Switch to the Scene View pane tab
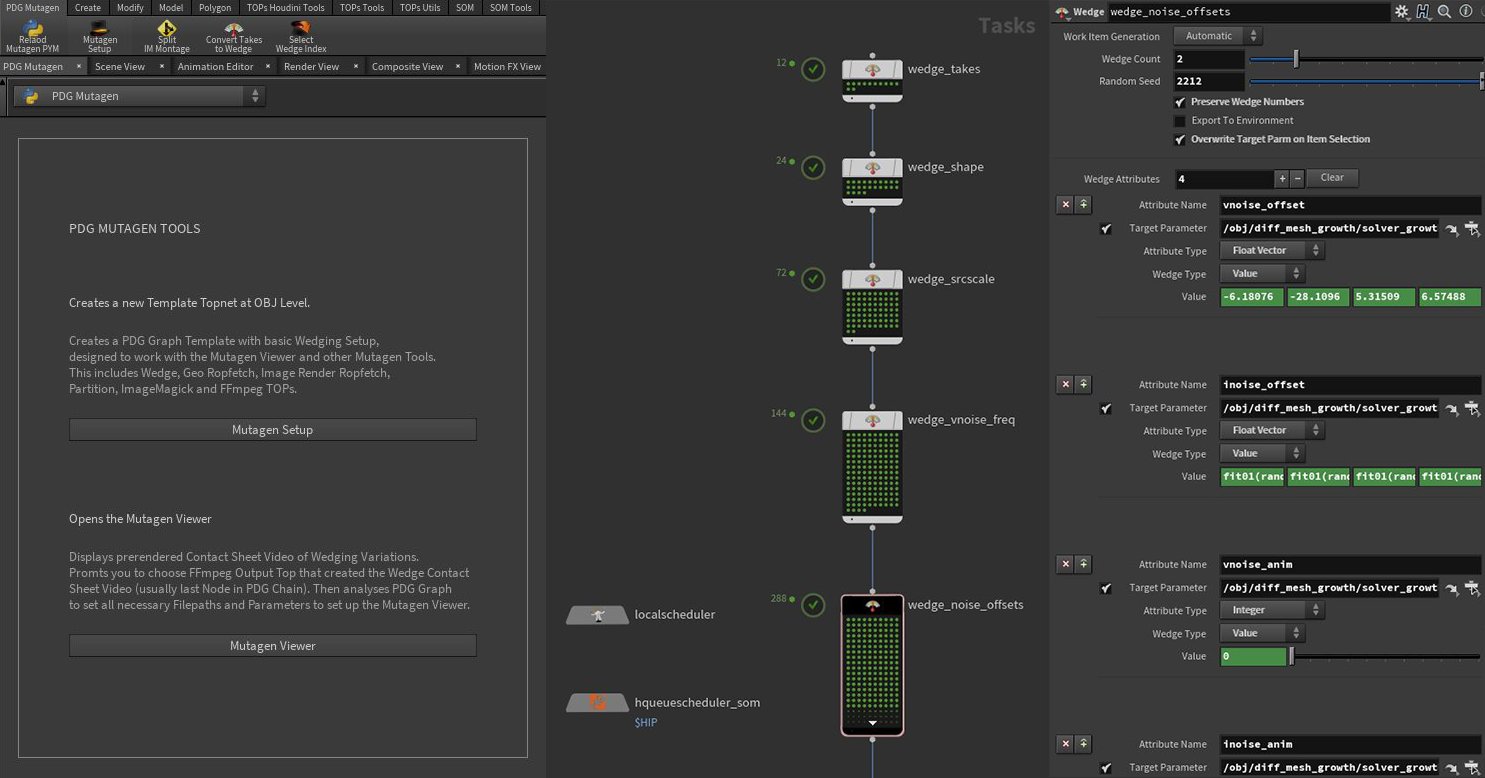The height and width of the screenshot is (778, 1485). (x=120, y=67)
